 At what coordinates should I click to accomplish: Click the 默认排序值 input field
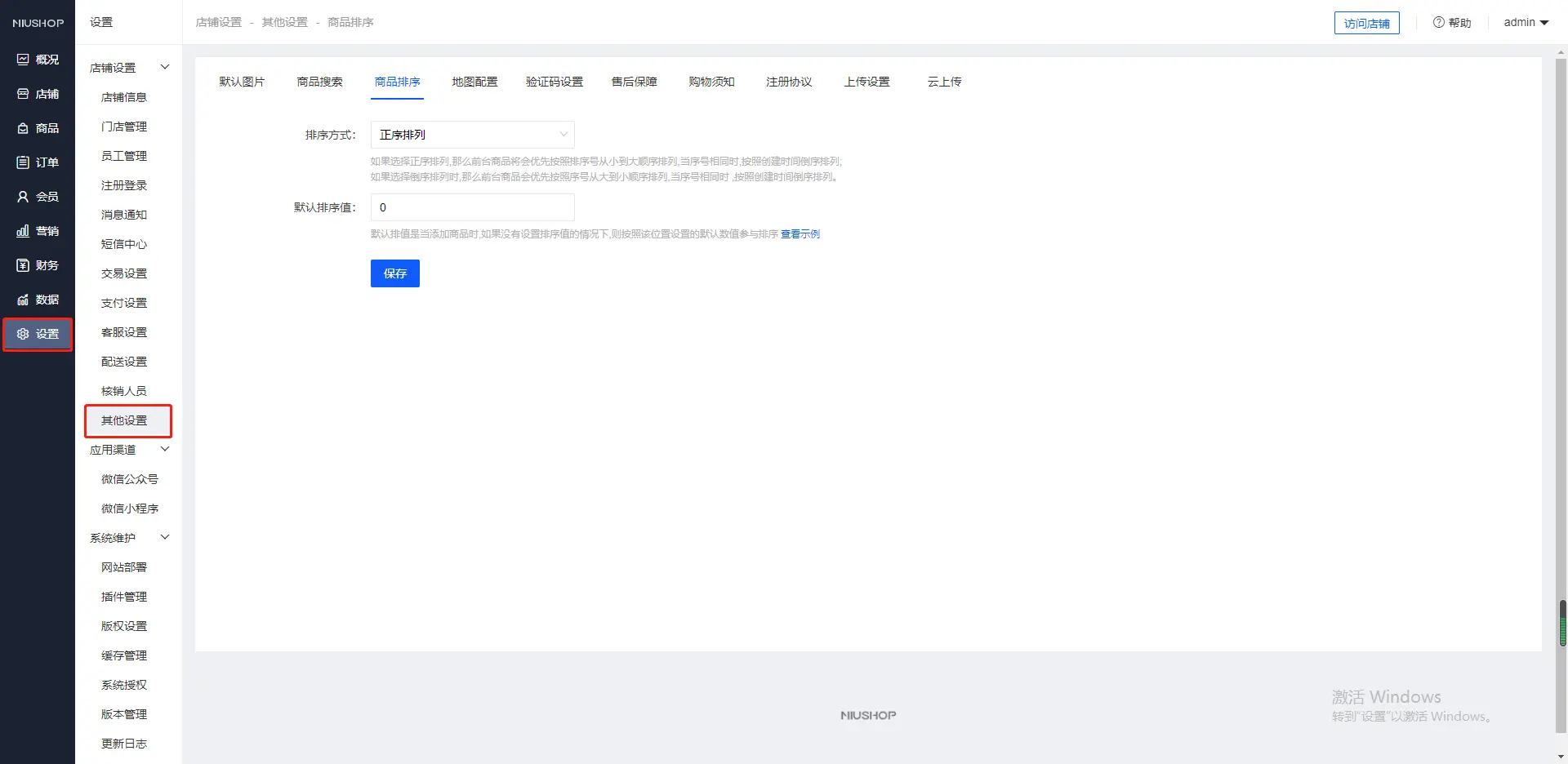(x=472, y=207)
